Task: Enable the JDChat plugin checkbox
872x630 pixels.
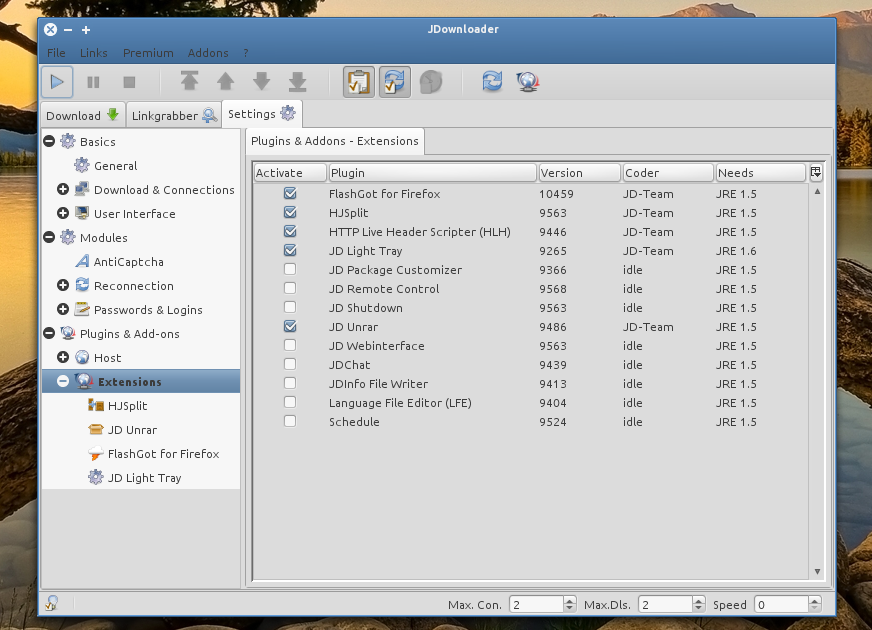Action: pyautogui.click(x=290, y=364)
